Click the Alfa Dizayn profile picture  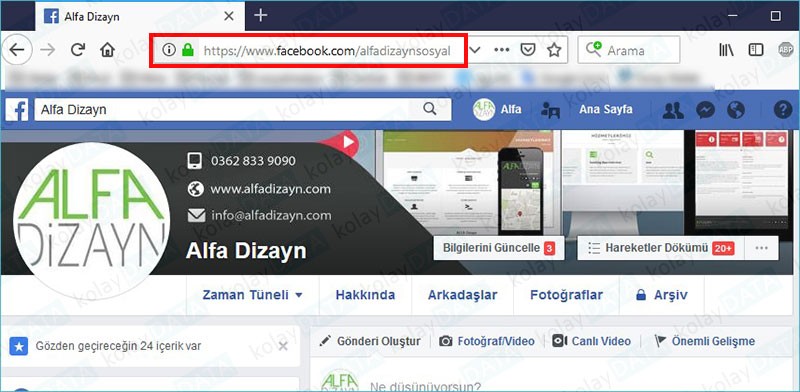92,221
